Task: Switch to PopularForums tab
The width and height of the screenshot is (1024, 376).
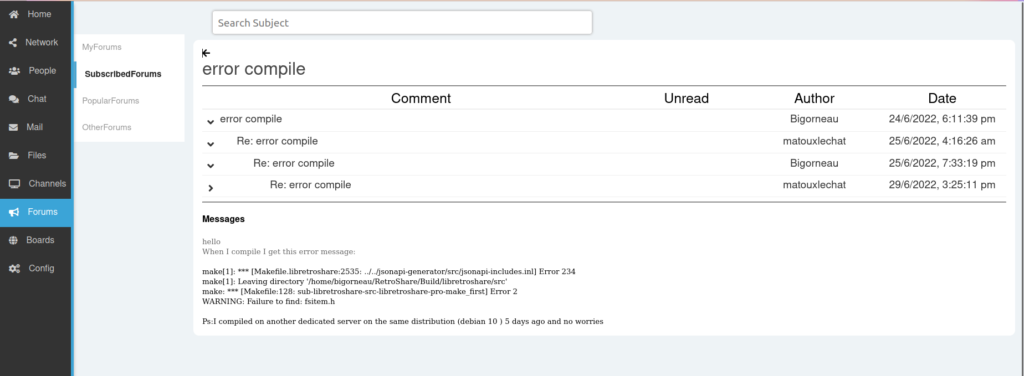Action: (110, 101)
